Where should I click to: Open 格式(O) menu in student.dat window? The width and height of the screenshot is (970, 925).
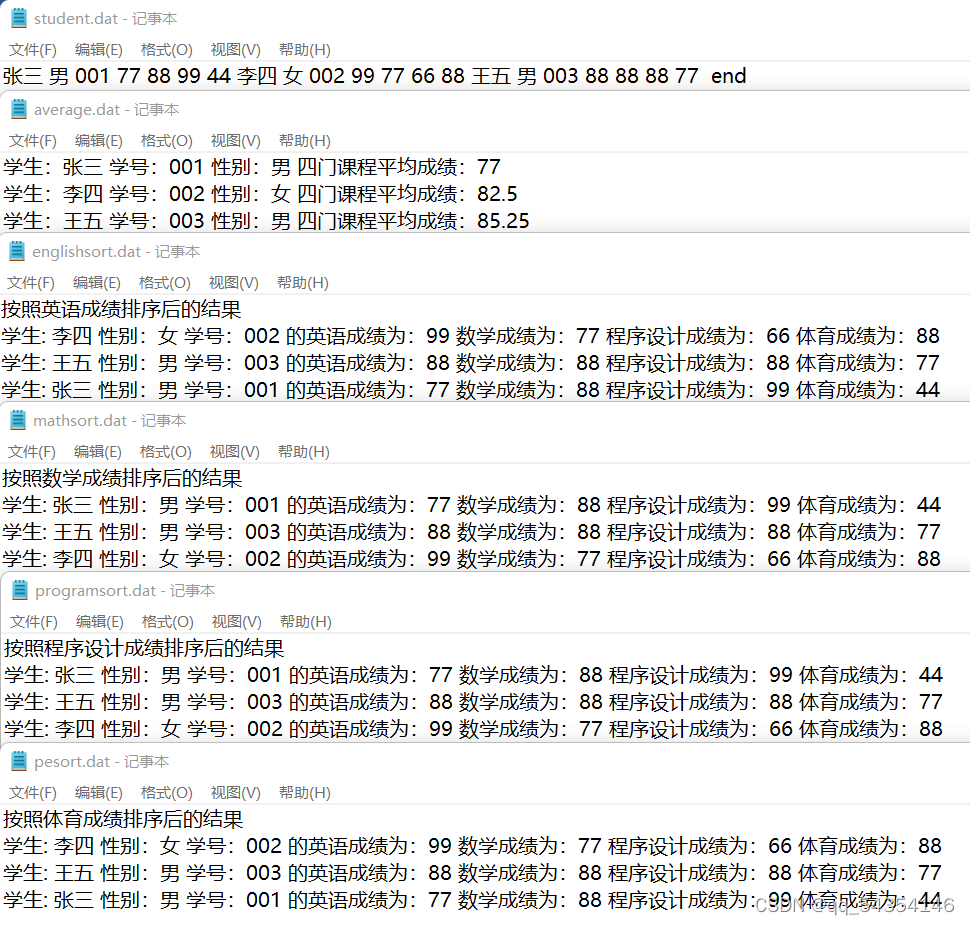(166, 49)
